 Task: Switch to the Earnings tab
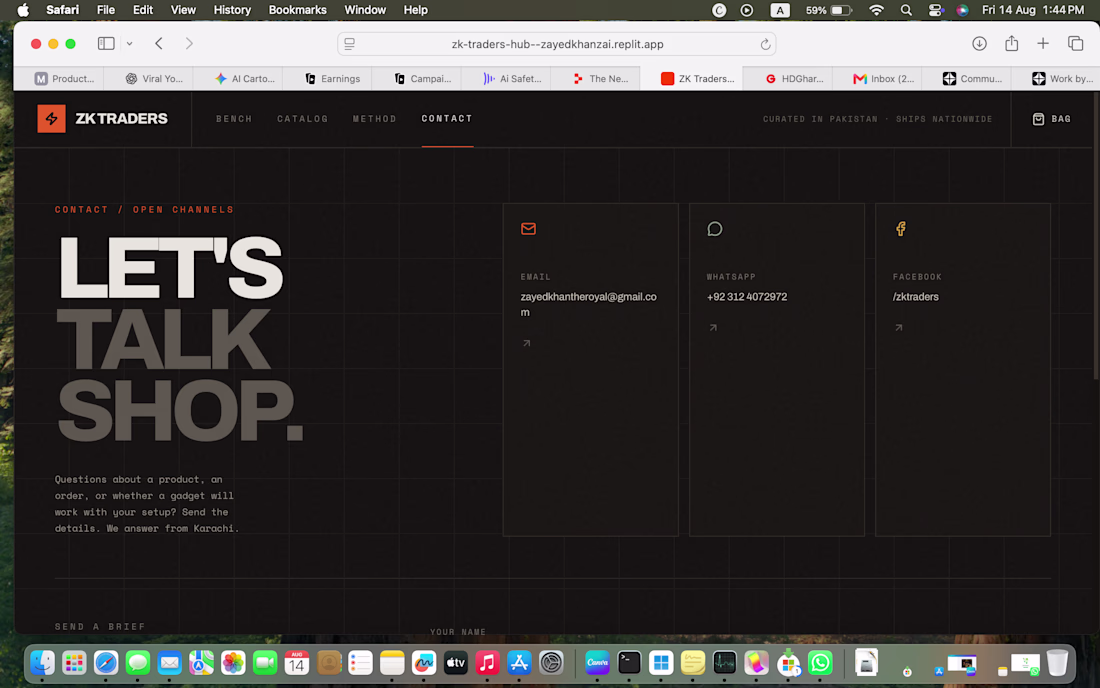click(x=332, y=79)
